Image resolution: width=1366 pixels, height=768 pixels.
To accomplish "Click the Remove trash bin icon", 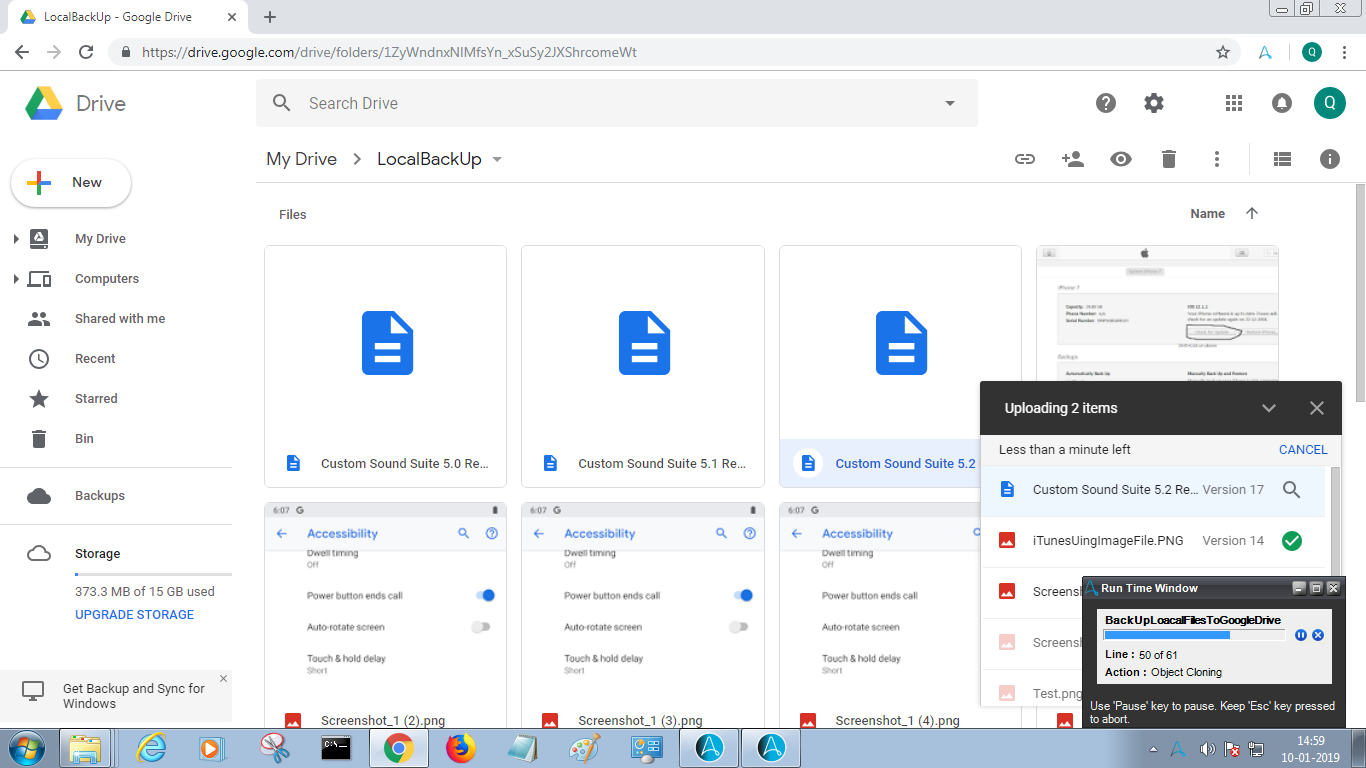I will (1168, 159).
